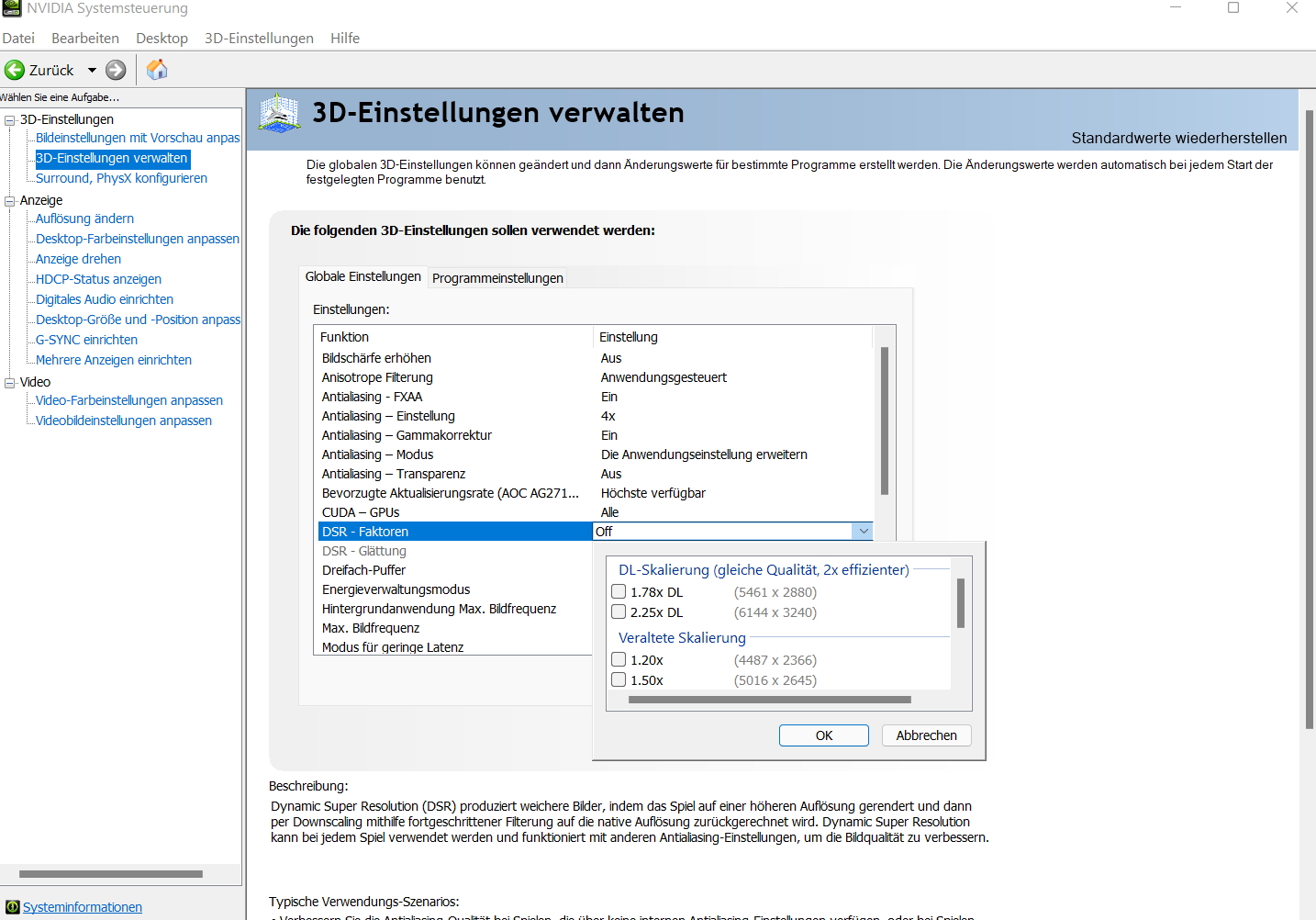Open Desktop-Farbeinstellungen anpassen
This screenshot has height=920, width=1316.
[138, 239]
